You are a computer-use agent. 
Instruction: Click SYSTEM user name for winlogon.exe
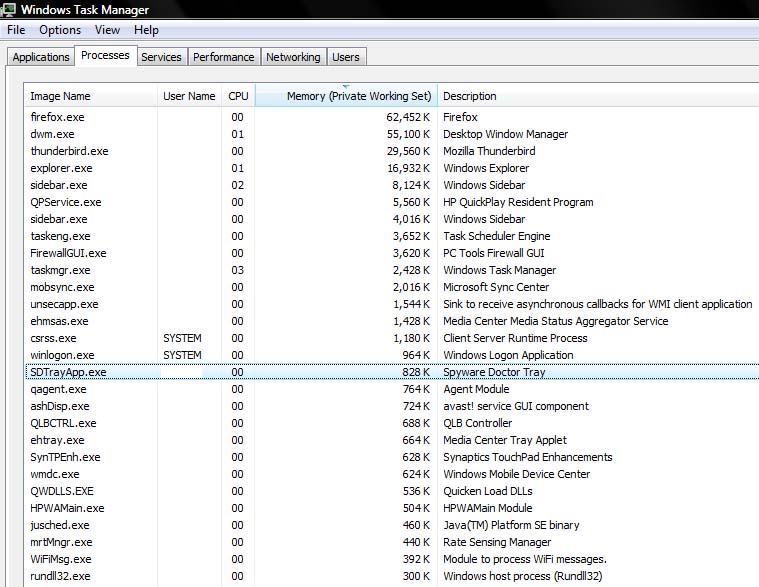(x=182, y=355)
